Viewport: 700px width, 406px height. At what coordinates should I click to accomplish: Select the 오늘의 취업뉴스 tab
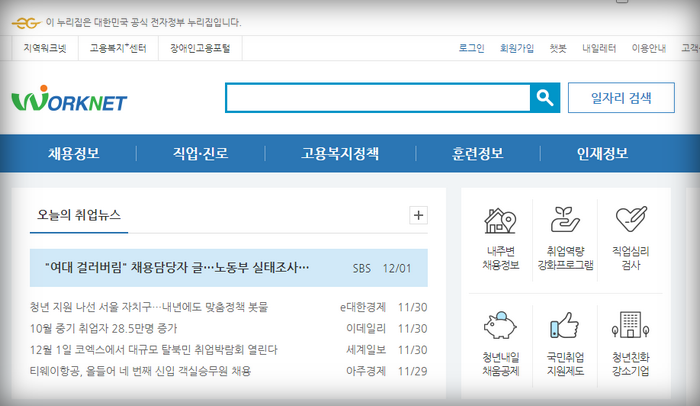[x=79, y=215]
